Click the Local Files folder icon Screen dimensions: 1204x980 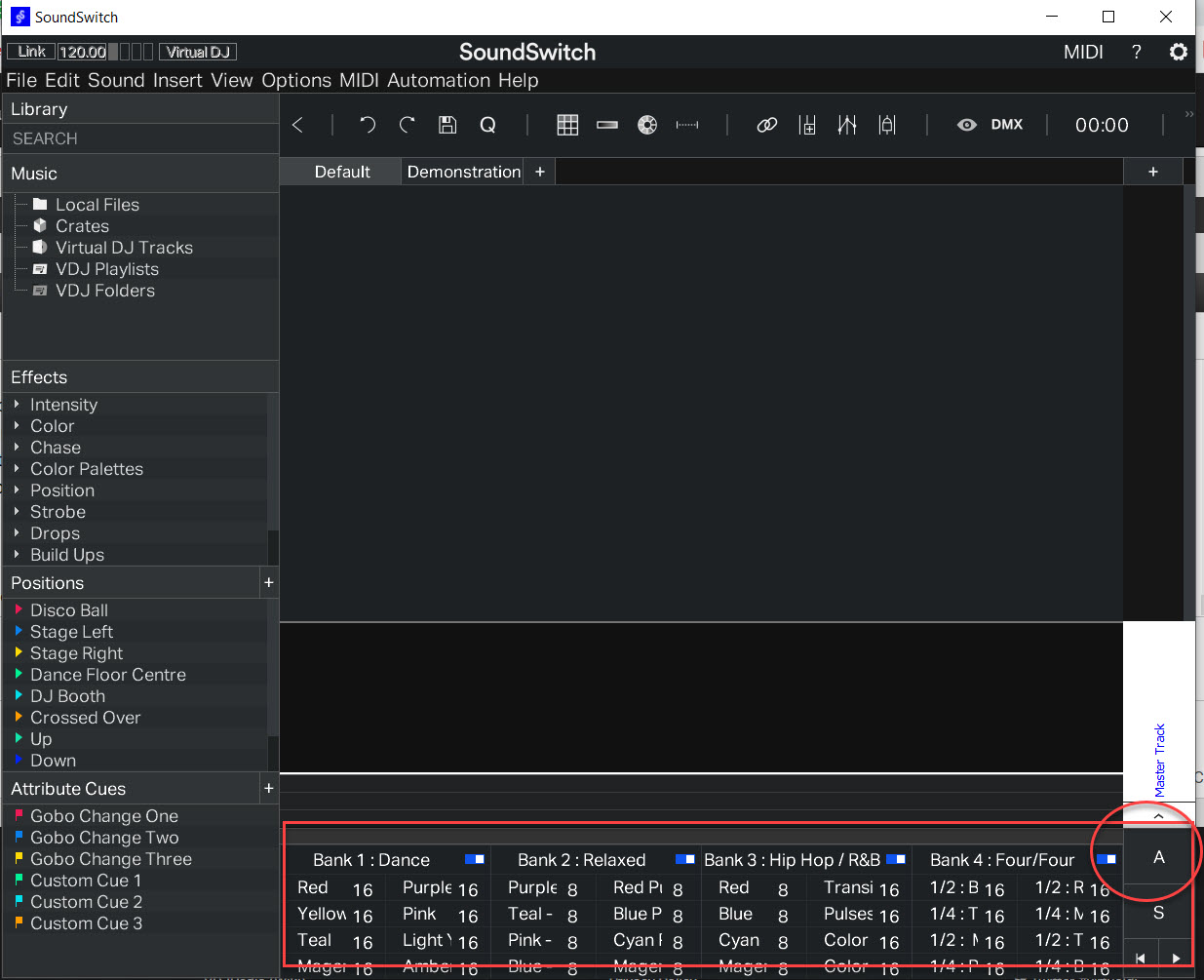40,205
